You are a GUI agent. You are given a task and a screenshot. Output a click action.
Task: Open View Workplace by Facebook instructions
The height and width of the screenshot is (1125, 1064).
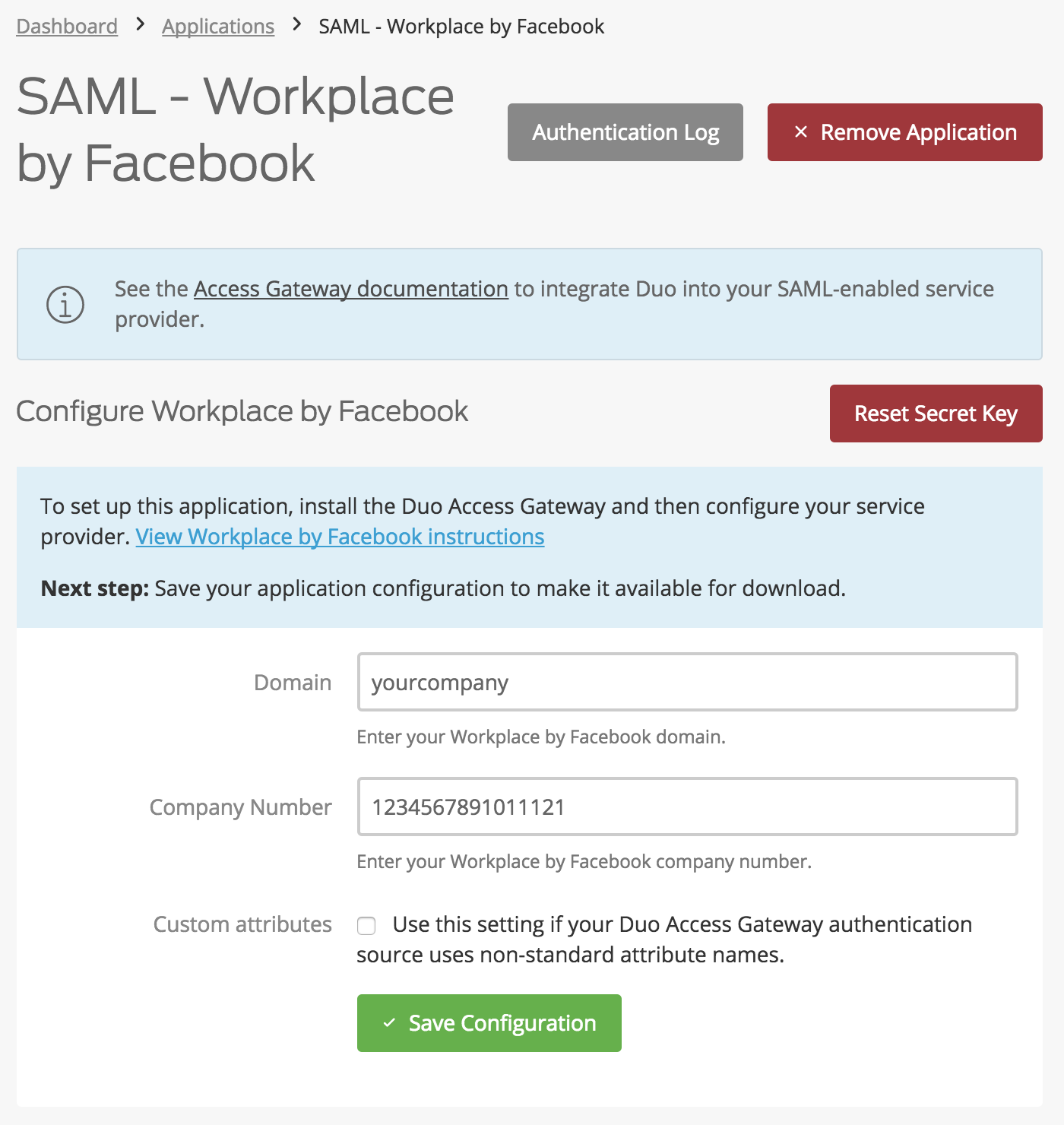tap(339, 537)
